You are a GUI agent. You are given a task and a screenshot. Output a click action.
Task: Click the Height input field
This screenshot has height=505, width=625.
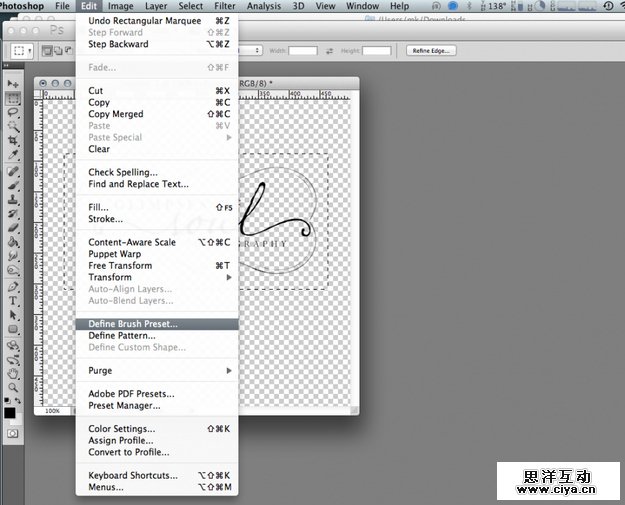[377, 50]
